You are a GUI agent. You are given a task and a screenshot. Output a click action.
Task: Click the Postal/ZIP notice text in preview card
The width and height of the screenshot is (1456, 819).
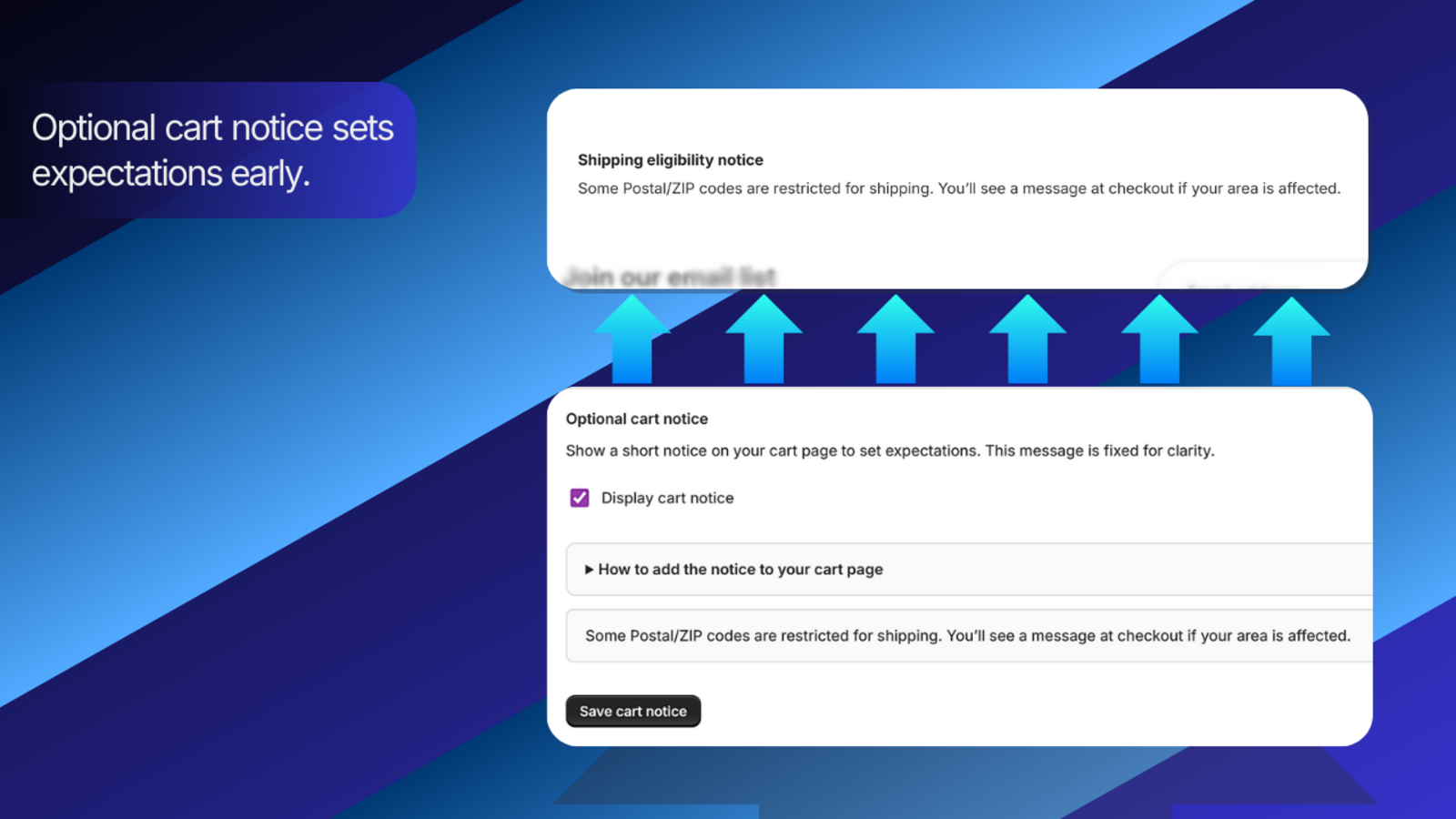[x=958, y=188]
